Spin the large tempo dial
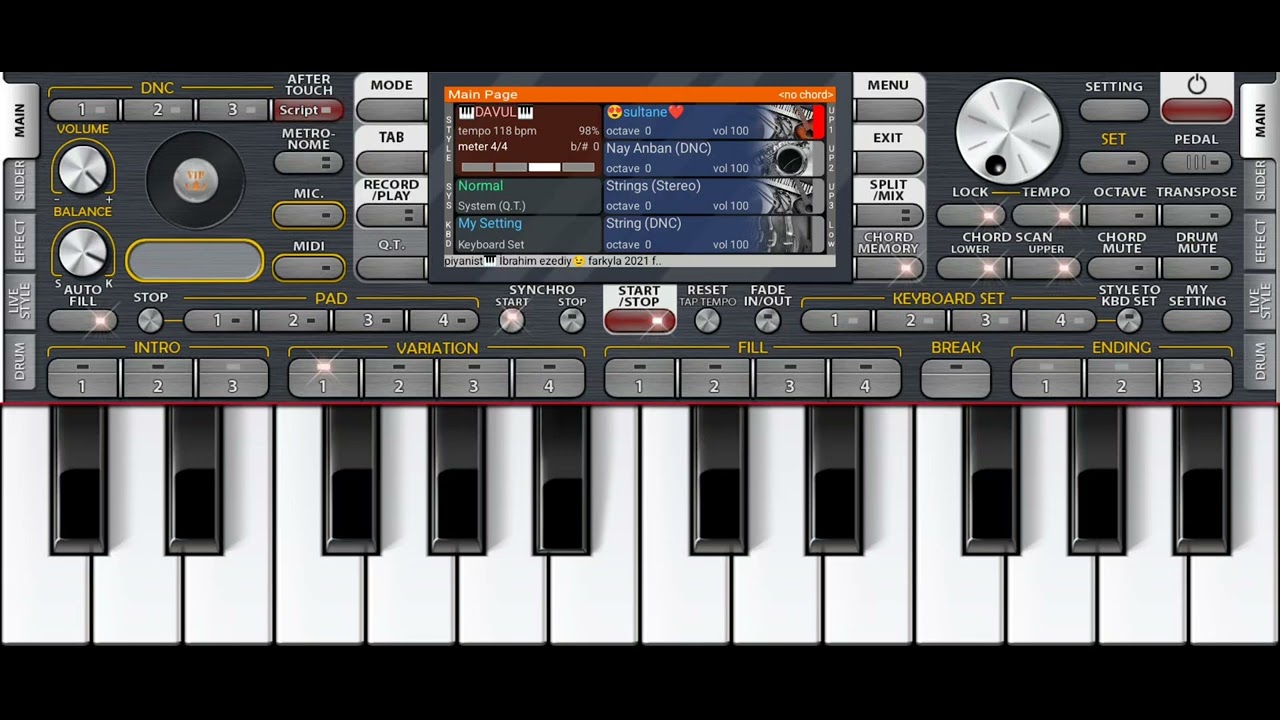The height and width of the screenshot is (720, 1280). pyautogui.click(x=1008, y=132)
